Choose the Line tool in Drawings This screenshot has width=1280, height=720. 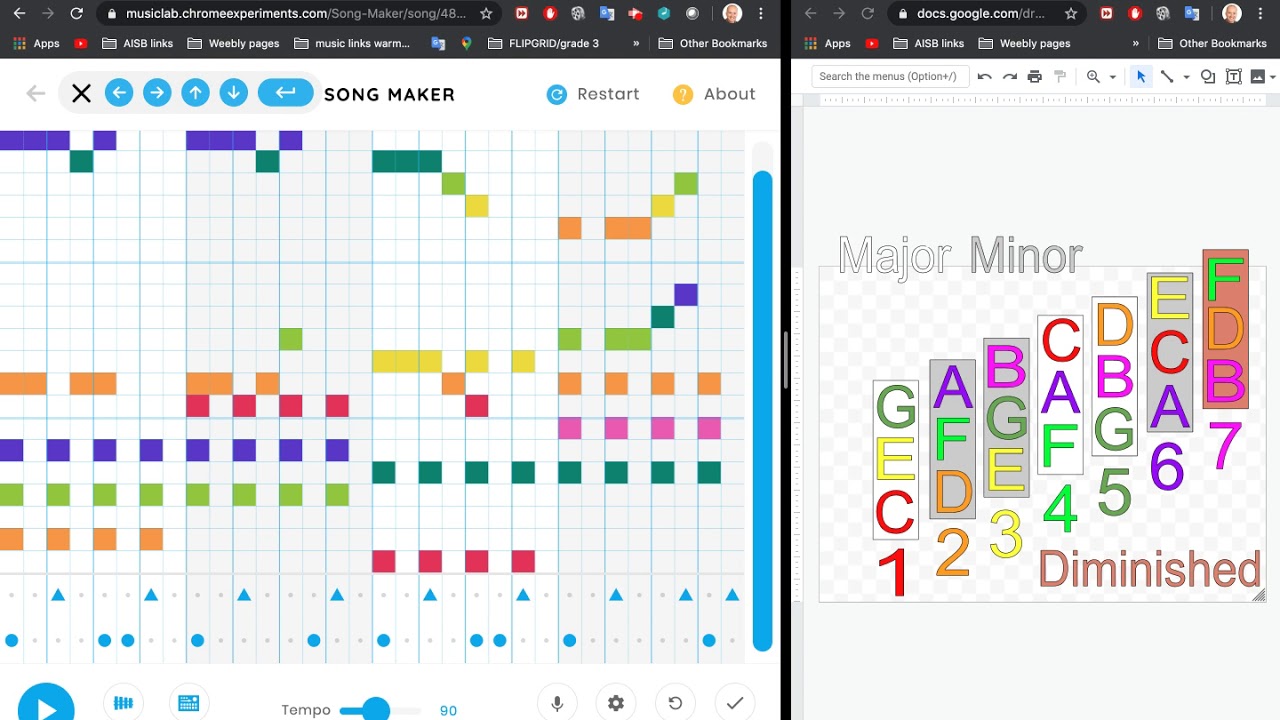(1166, 76)
